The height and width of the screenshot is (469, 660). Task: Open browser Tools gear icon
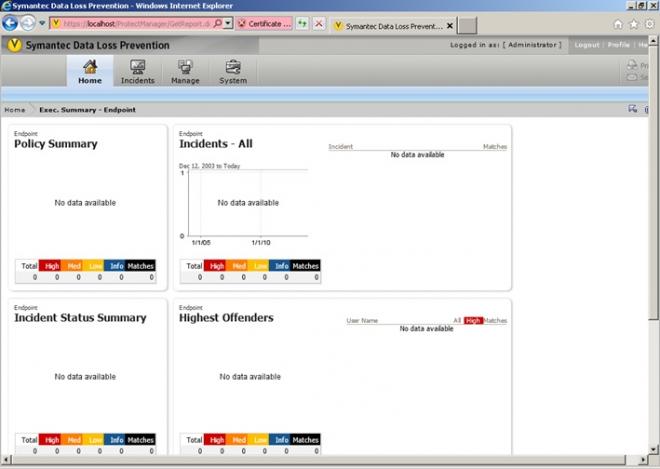649,24
